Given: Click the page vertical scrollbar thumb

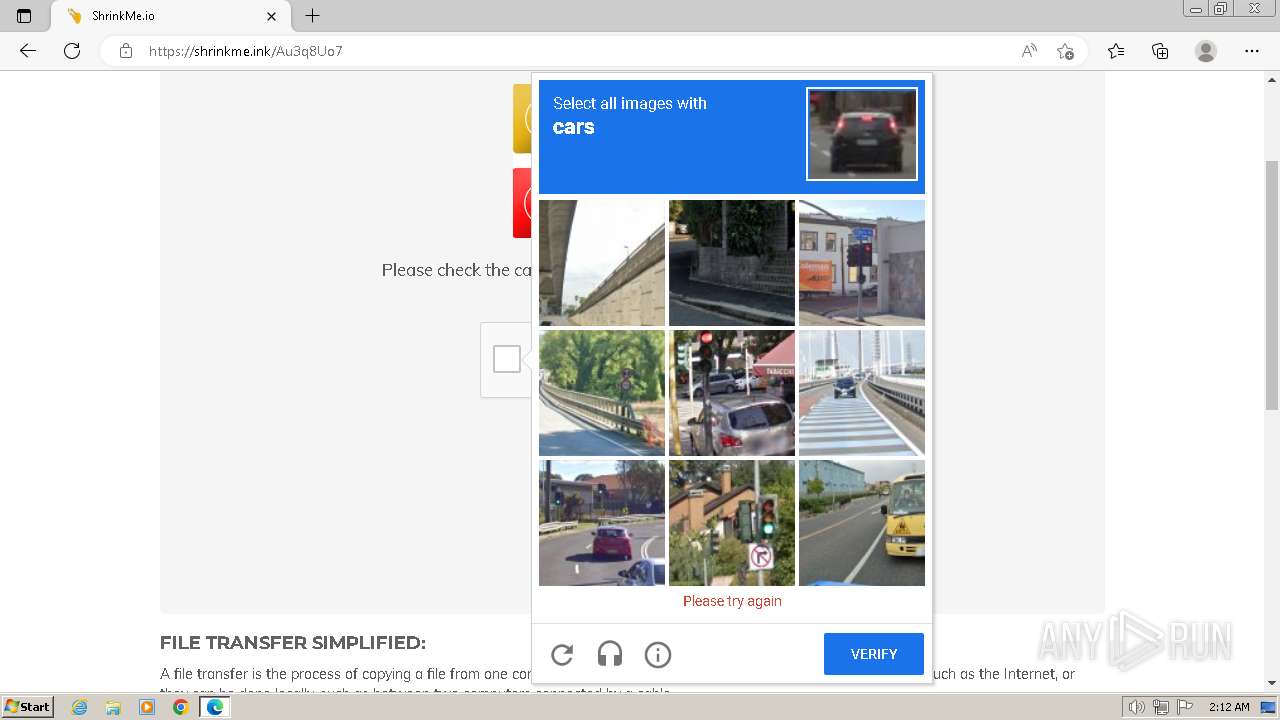Looking at the screenshot, I should (x=1272, y=285).
